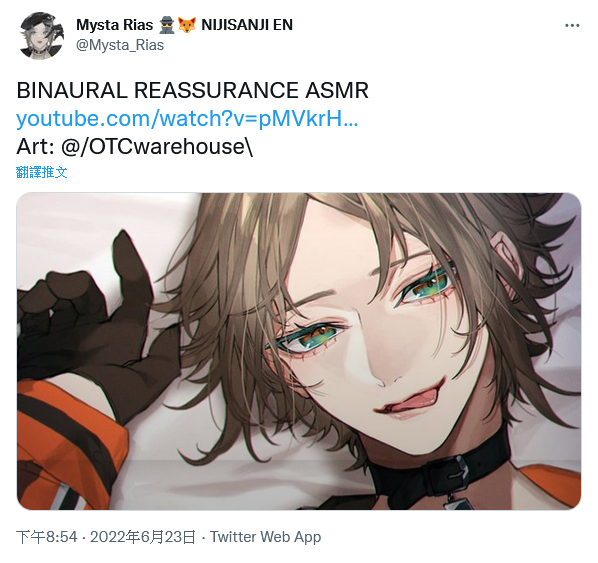598x563 pixels.
Task: Click the 翻譯推文 translate tweet link
Action: (x=42, y=172)
